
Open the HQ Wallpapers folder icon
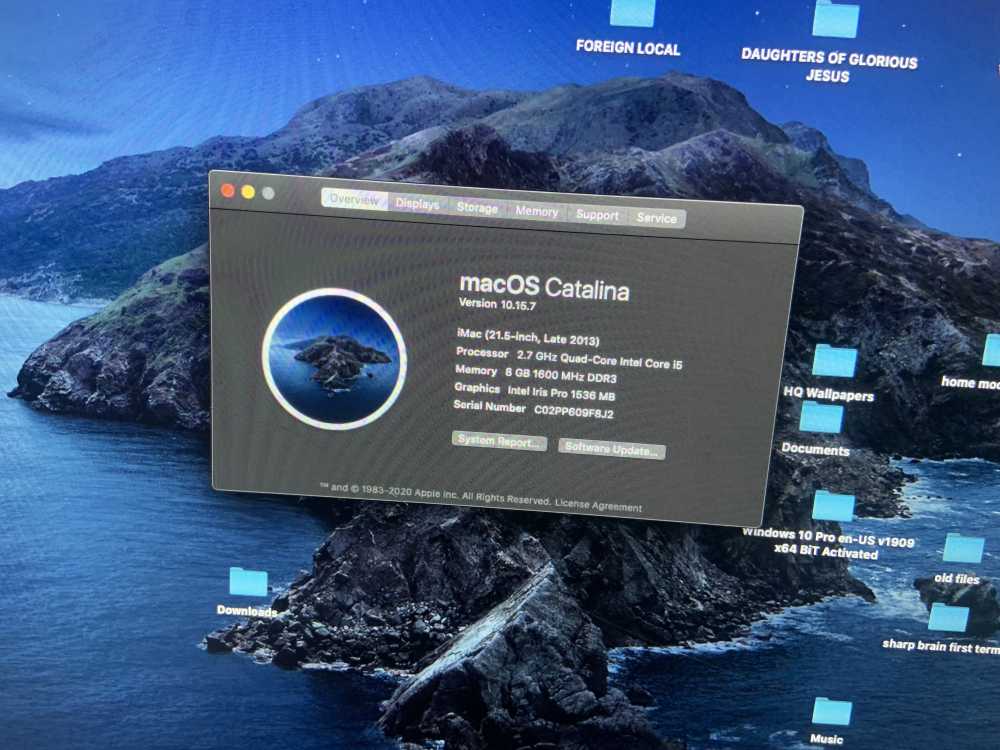[x=834, y=361]
